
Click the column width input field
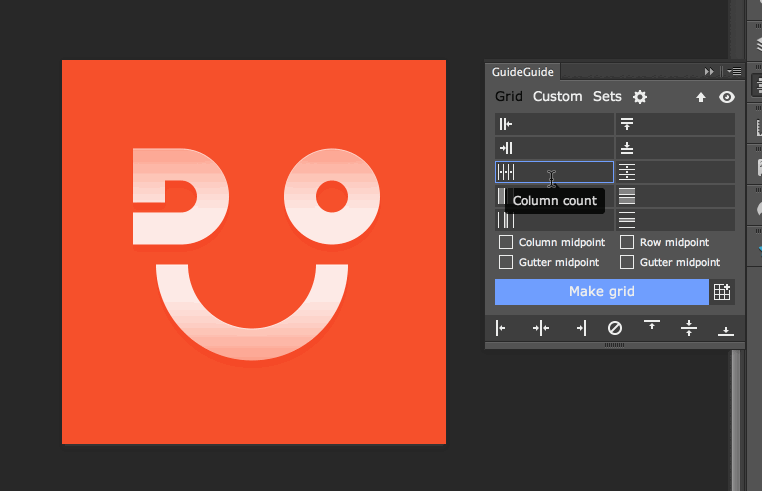pos(554,196)
